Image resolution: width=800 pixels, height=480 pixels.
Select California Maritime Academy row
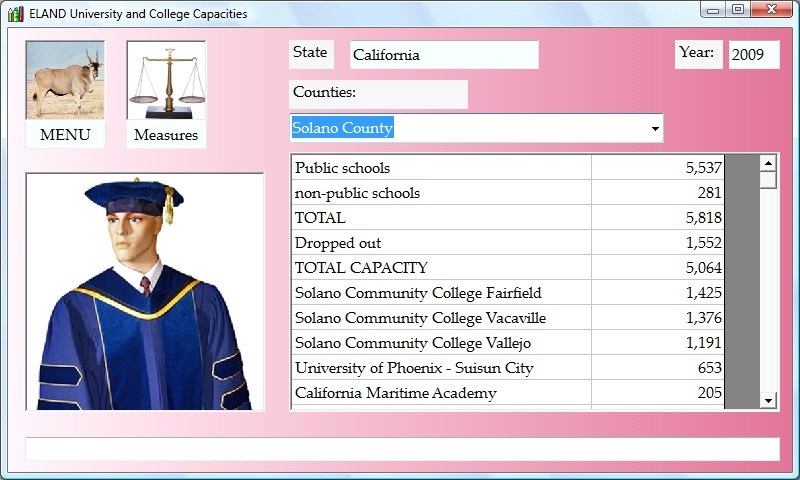(440, 393)
